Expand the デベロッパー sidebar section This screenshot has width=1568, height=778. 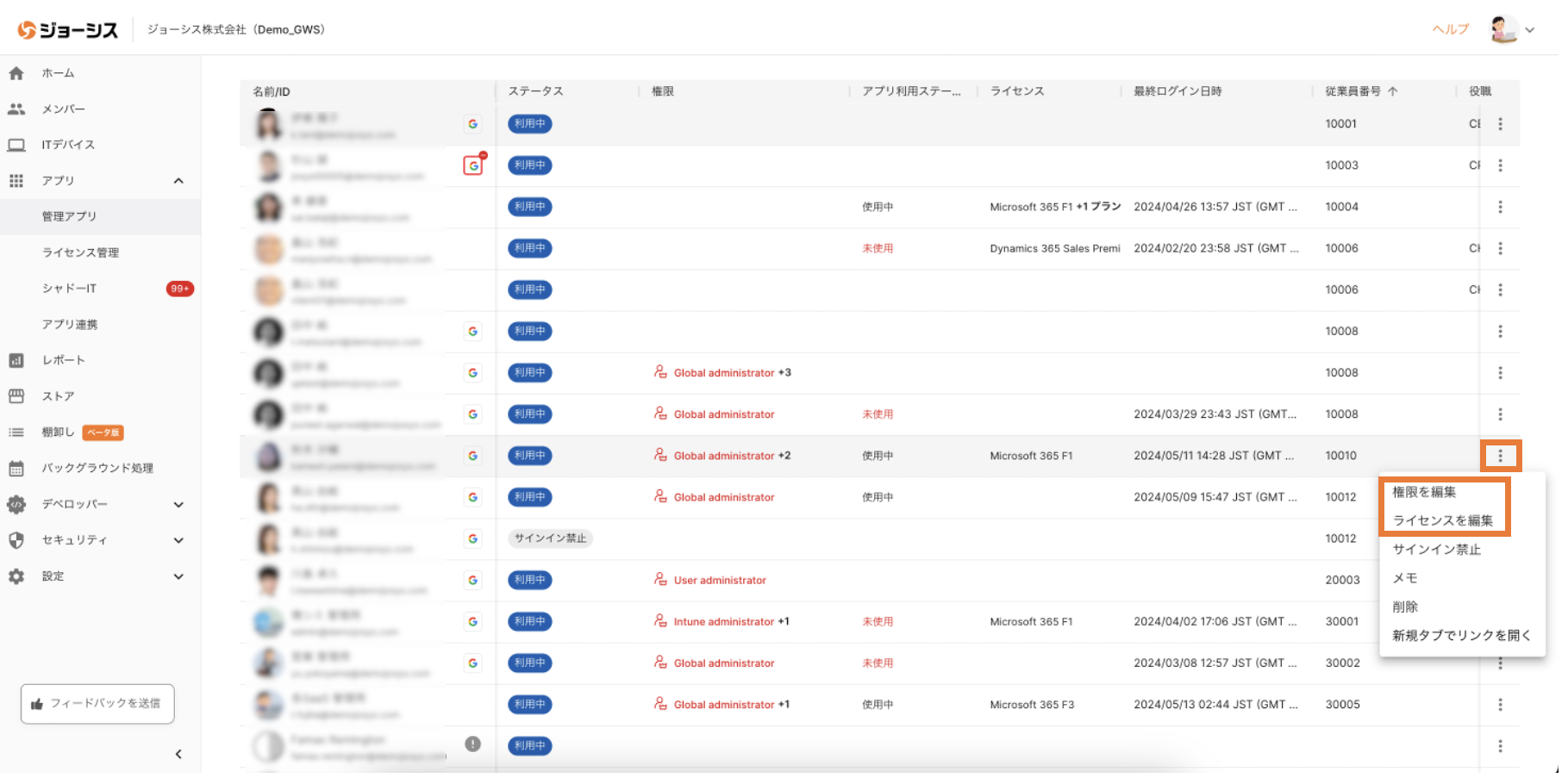(x=178, y=505)
